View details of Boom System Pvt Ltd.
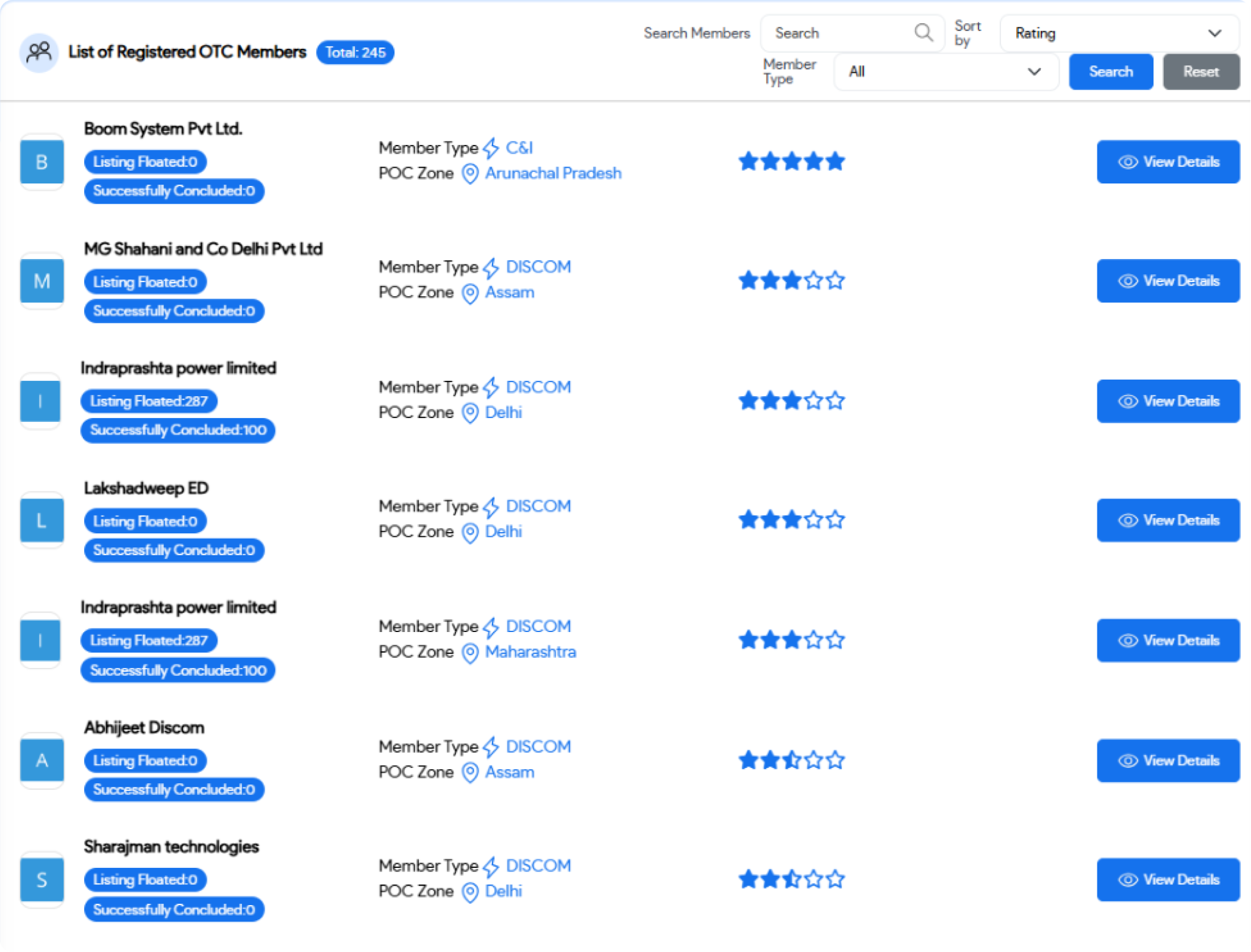This screenshot has height=952, width=1251. 1168,162
